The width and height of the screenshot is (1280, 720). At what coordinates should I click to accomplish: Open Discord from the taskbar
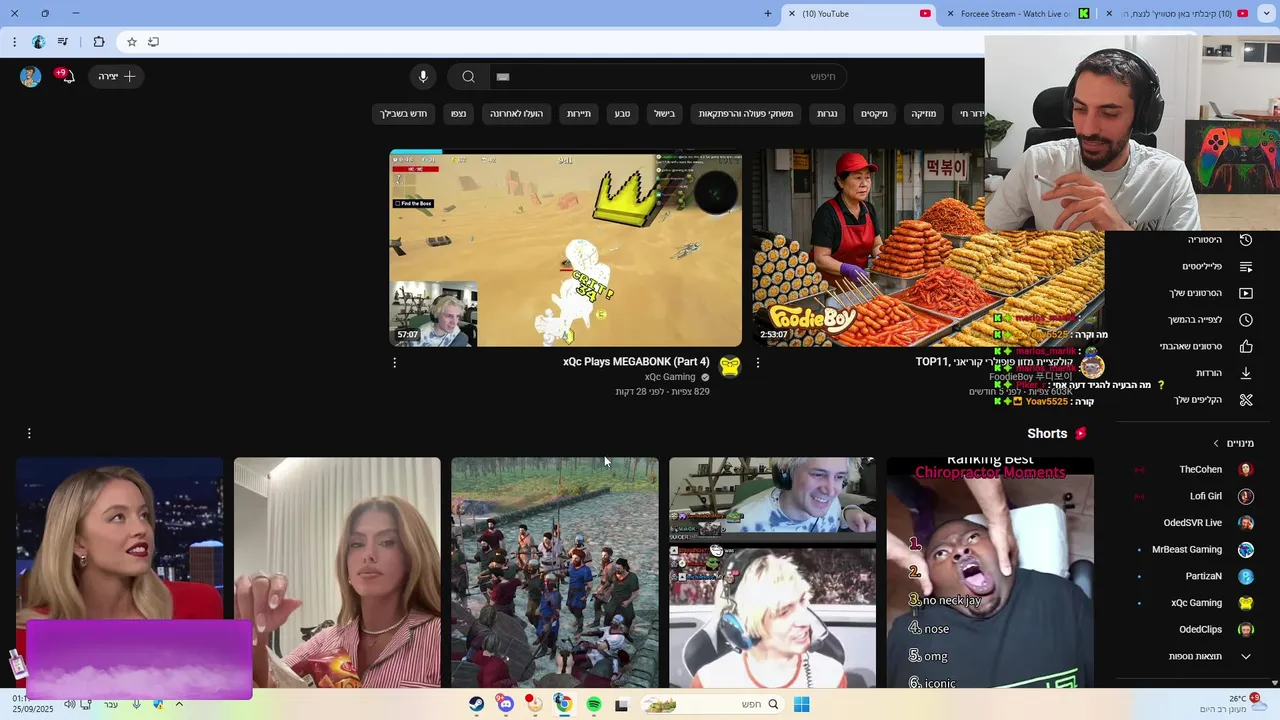506,704
